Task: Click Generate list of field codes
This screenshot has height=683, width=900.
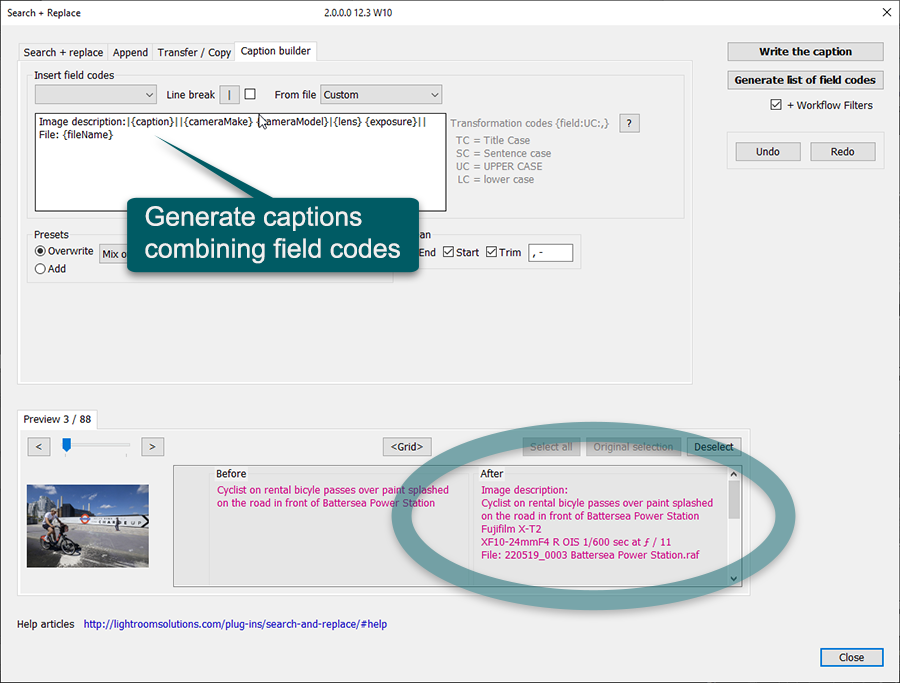Action: [805, 80]
